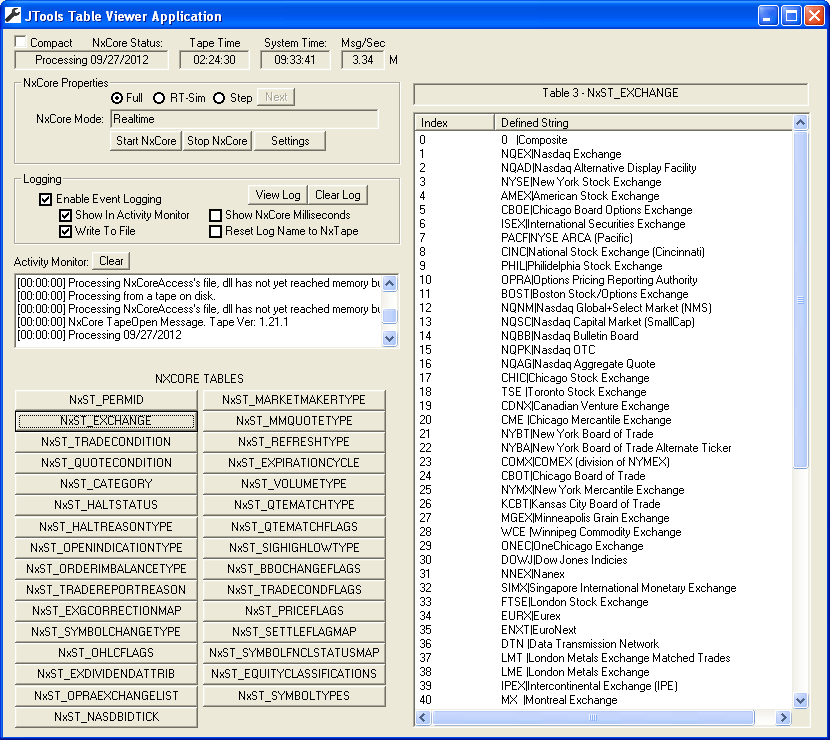Click the JTools wrench icon in title bar
Image resolution: width=830 pixels, height=740 pixels.
pyautogui.click(x=13, y=15)
